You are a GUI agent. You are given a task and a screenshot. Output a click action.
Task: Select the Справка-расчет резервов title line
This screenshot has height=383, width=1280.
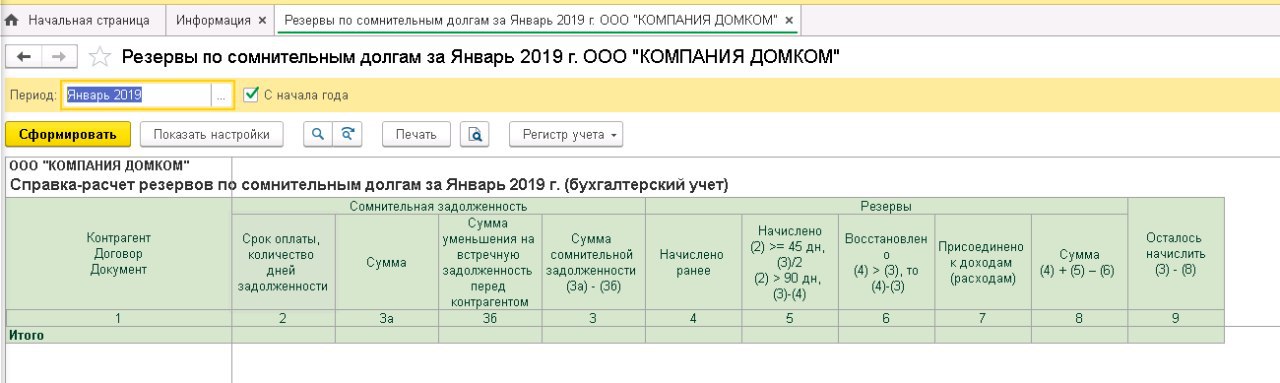(x=369, y=185)
